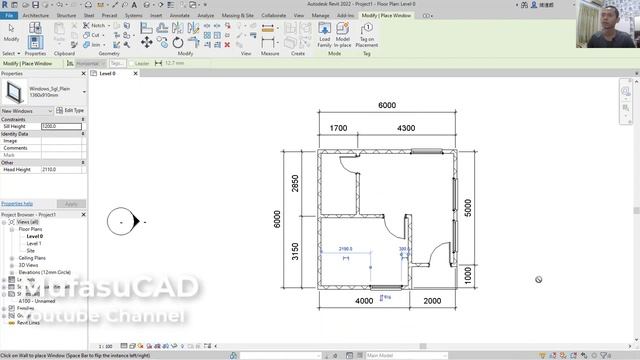Screen dimensions: 640x360
Task: Open the Select panel dropdown
Action: (x=11, y=53)
